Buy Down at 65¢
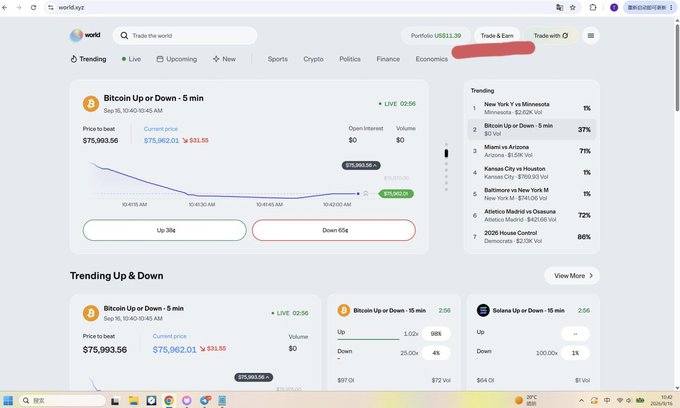Viewport: 680px width, 408px height. pos(334,230)
